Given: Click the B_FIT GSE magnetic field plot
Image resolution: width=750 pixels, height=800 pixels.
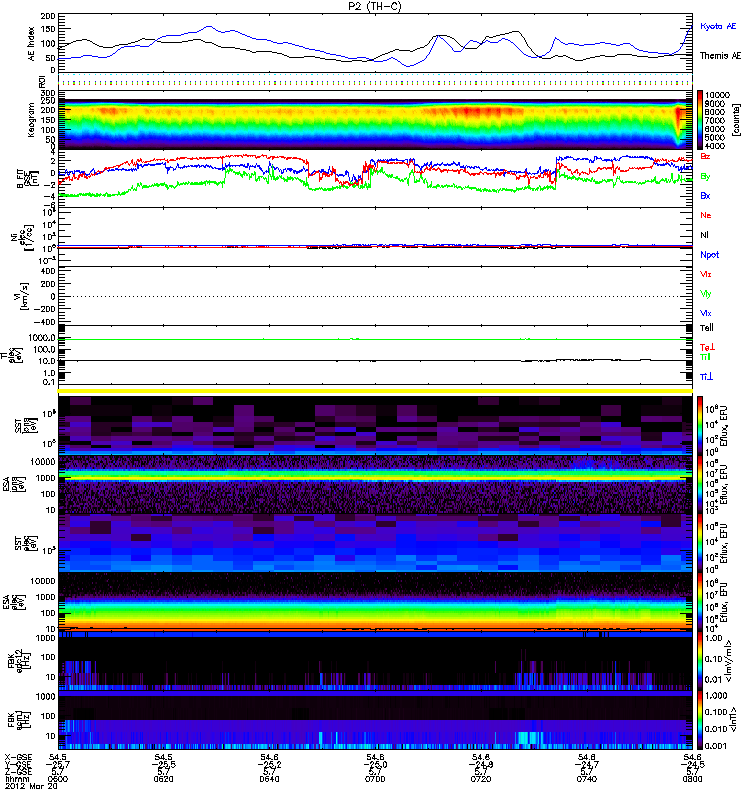Looking at the screenshot, I should pos(375,179).
